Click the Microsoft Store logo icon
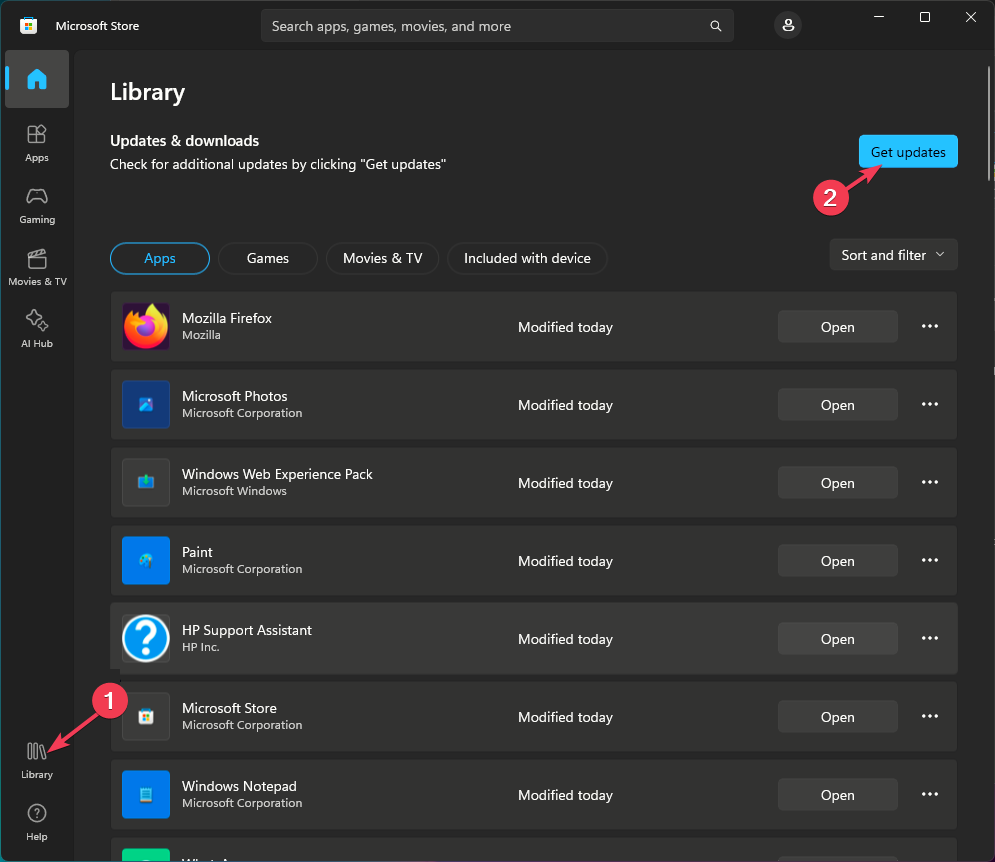This screenshot has width=995, height=862. tap(29, 25)
